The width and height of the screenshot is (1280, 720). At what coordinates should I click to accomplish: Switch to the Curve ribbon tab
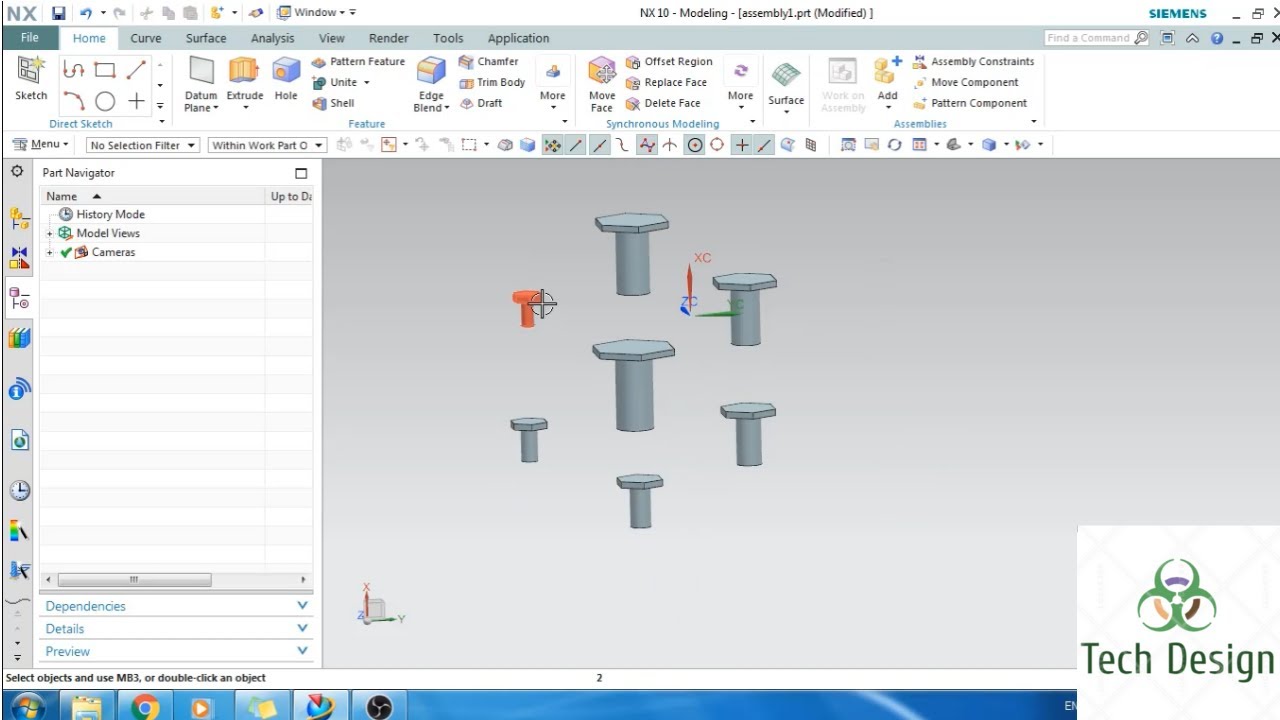145,38
